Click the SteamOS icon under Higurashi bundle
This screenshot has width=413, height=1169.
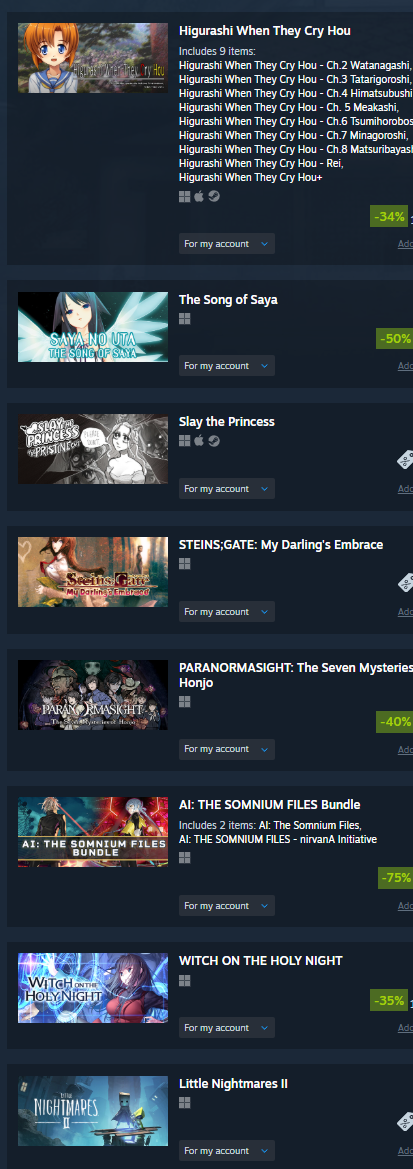[x=214, y=196]
